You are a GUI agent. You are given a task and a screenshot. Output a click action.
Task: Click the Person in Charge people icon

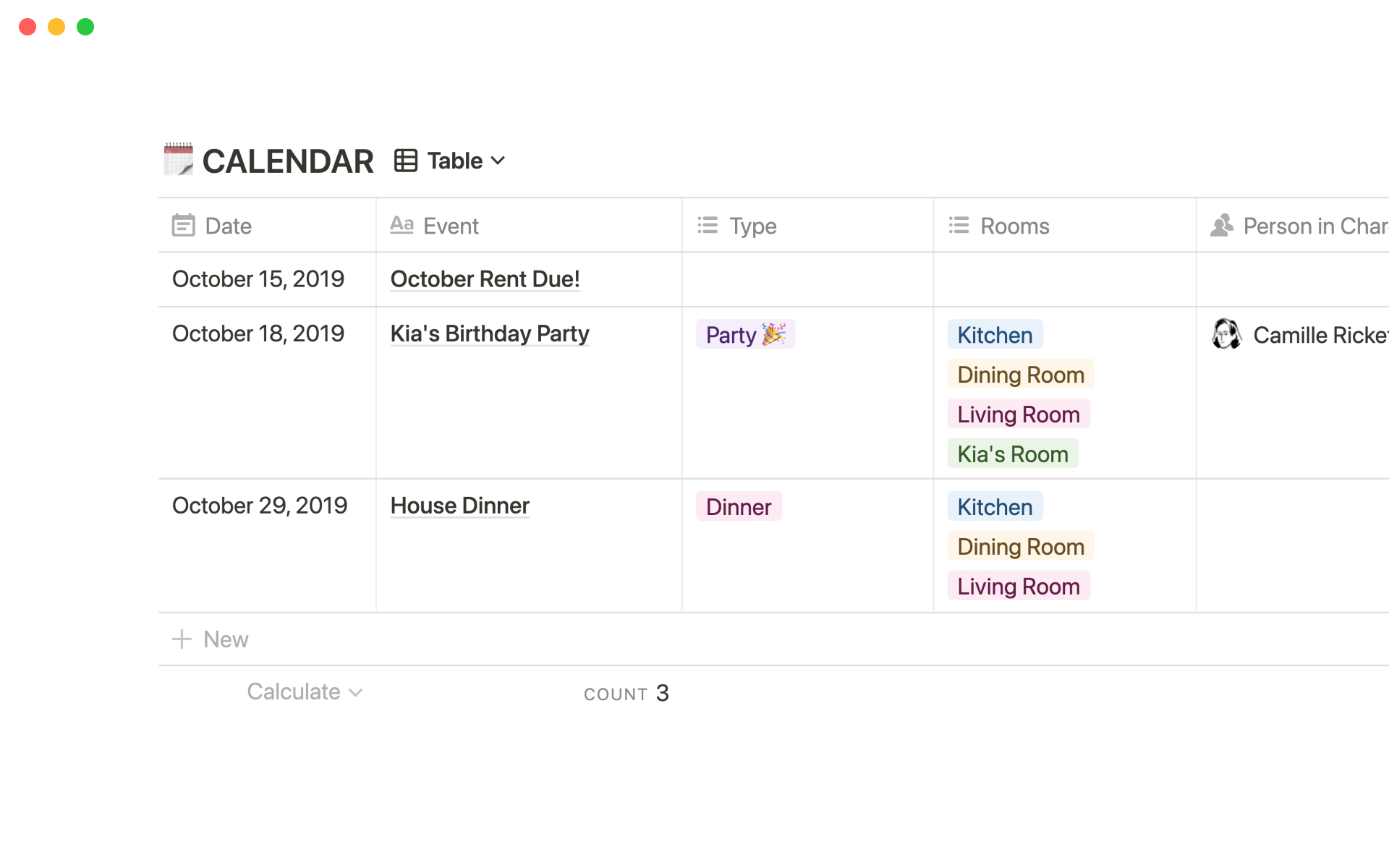coord(1222,226)
